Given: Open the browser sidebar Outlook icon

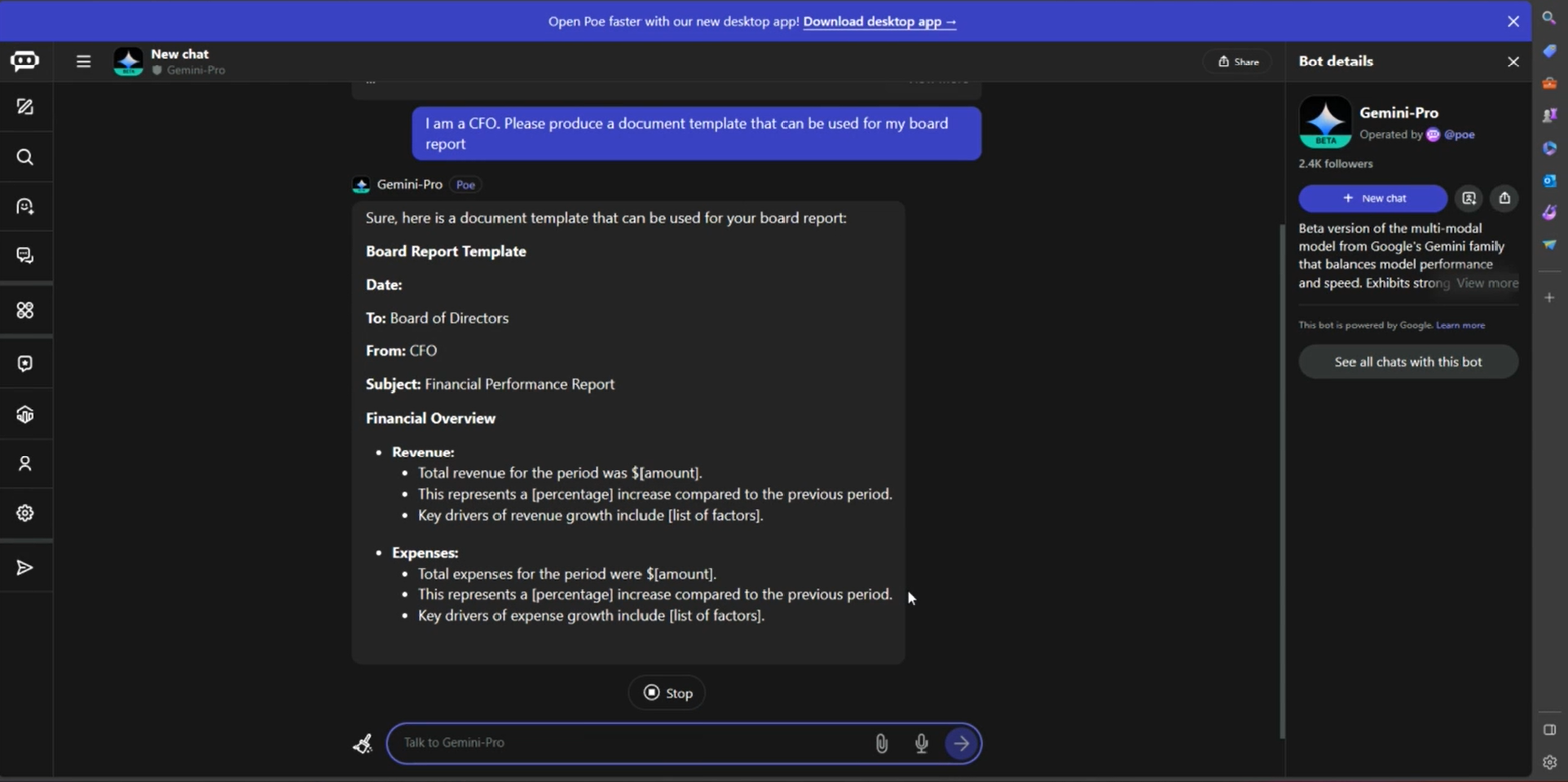Looking at the screenshot, I should 1549,180.
